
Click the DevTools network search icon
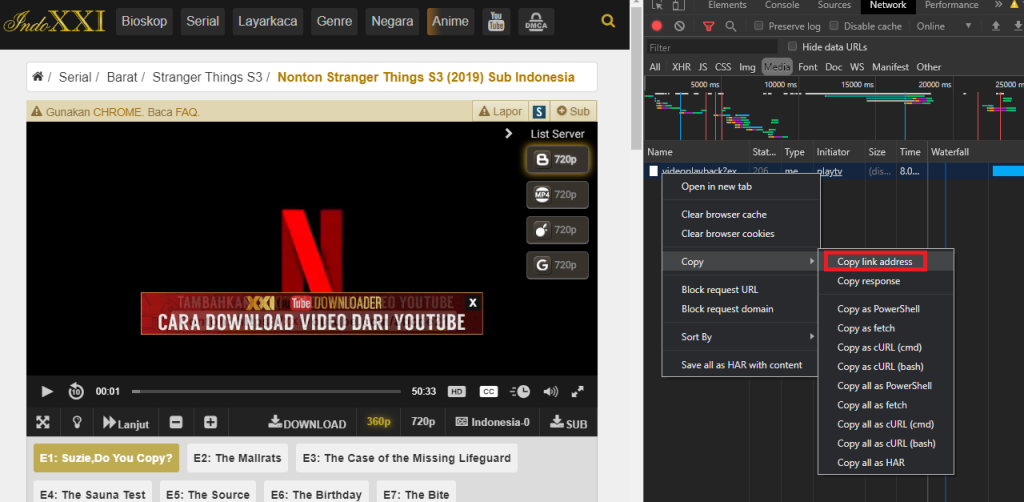[x=731, y=26]
